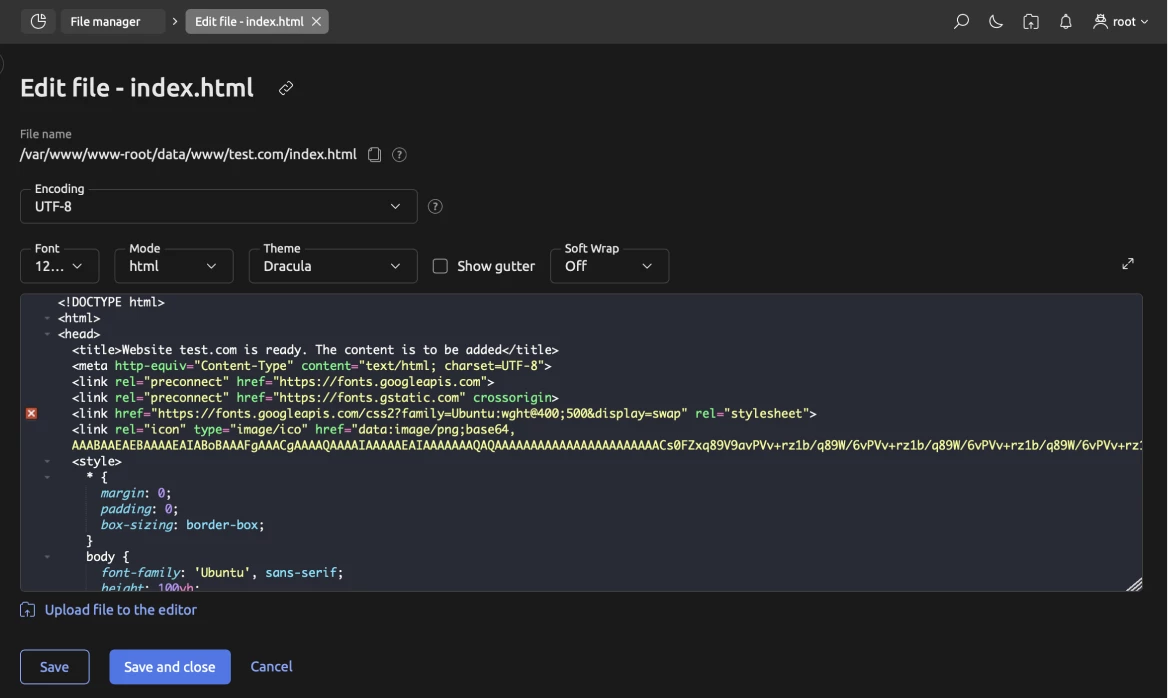Click the meta http-equiv line

(311, 366)
